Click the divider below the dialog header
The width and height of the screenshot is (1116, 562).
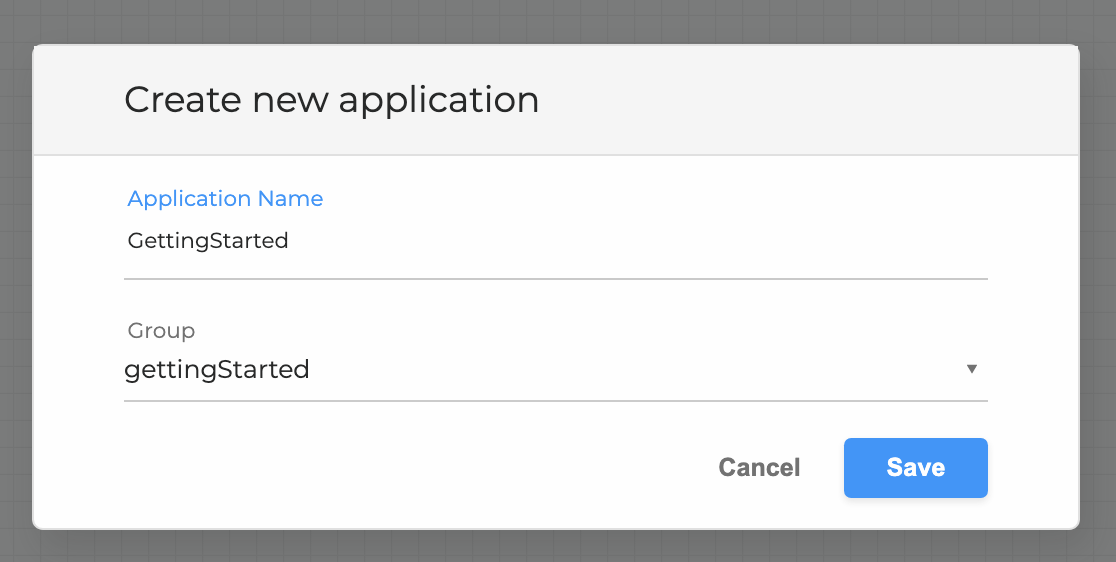pyautogui.click(x=555, y=154)
